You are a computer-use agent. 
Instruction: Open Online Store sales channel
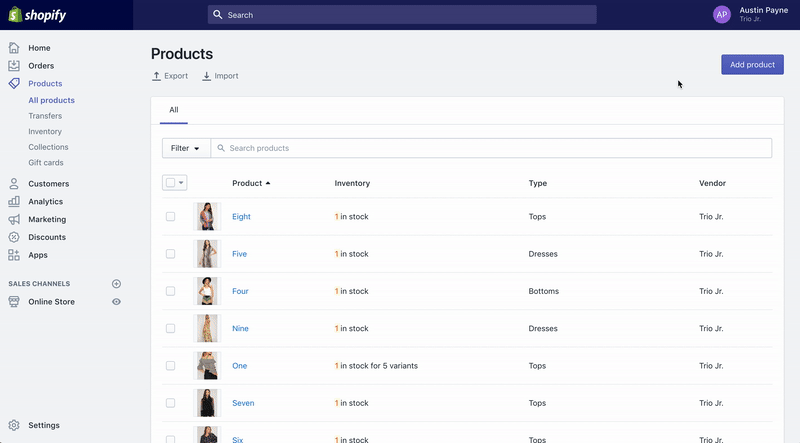52,302
